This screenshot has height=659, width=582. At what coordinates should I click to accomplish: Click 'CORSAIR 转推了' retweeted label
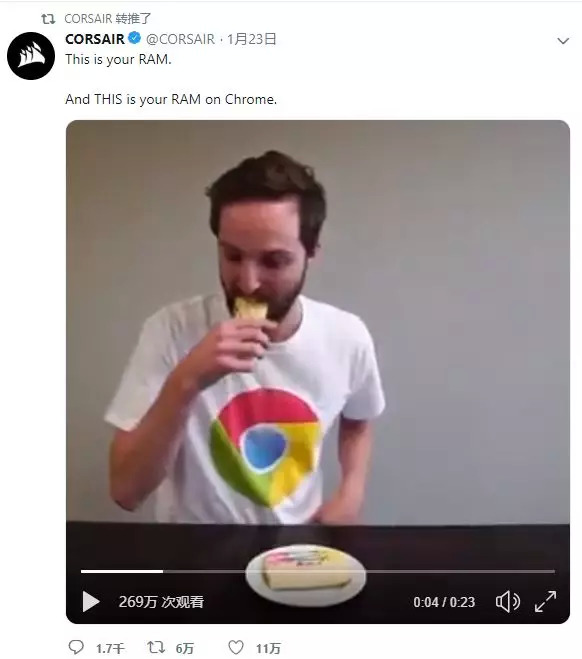[x=108, y=18]
